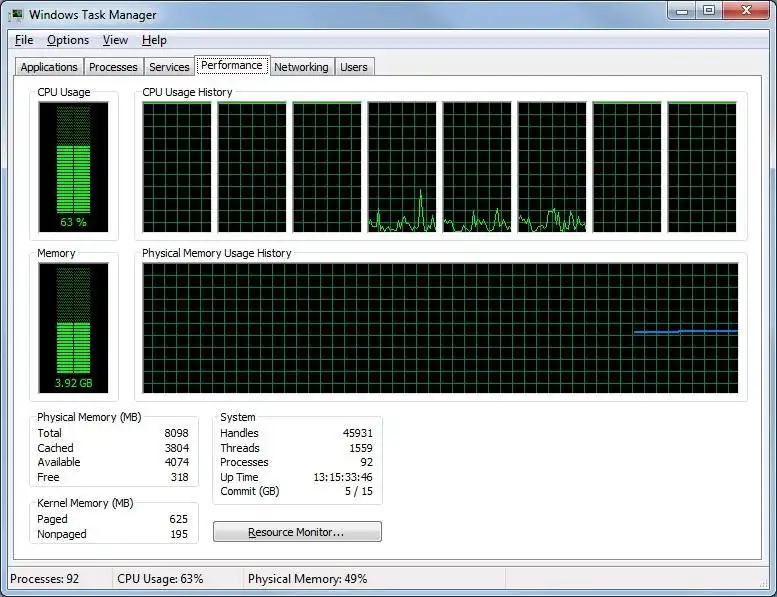
Task: Click the System Processes value 92
Action: [x=367, y=462]
